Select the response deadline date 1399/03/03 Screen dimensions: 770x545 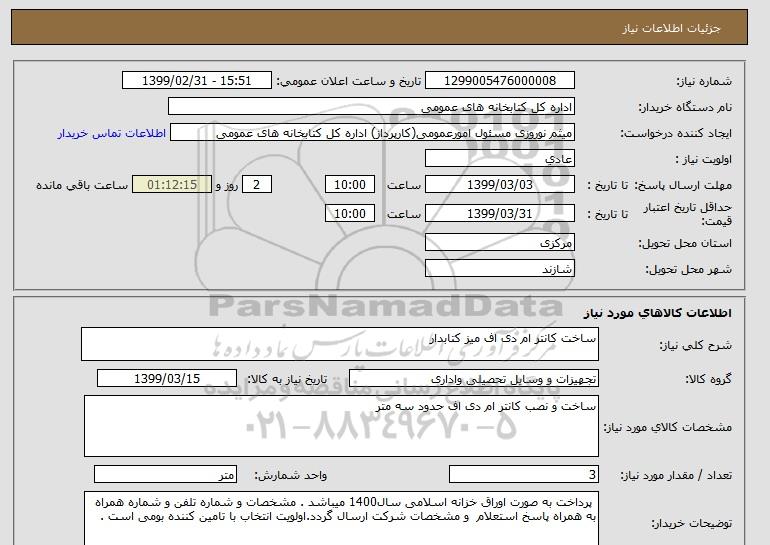499,185
